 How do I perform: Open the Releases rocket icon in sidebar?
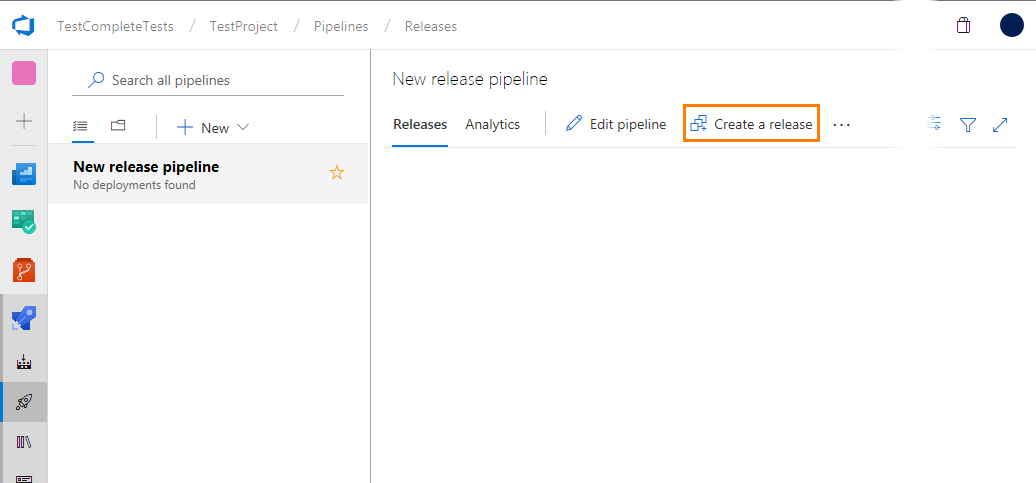click(24, 402)
